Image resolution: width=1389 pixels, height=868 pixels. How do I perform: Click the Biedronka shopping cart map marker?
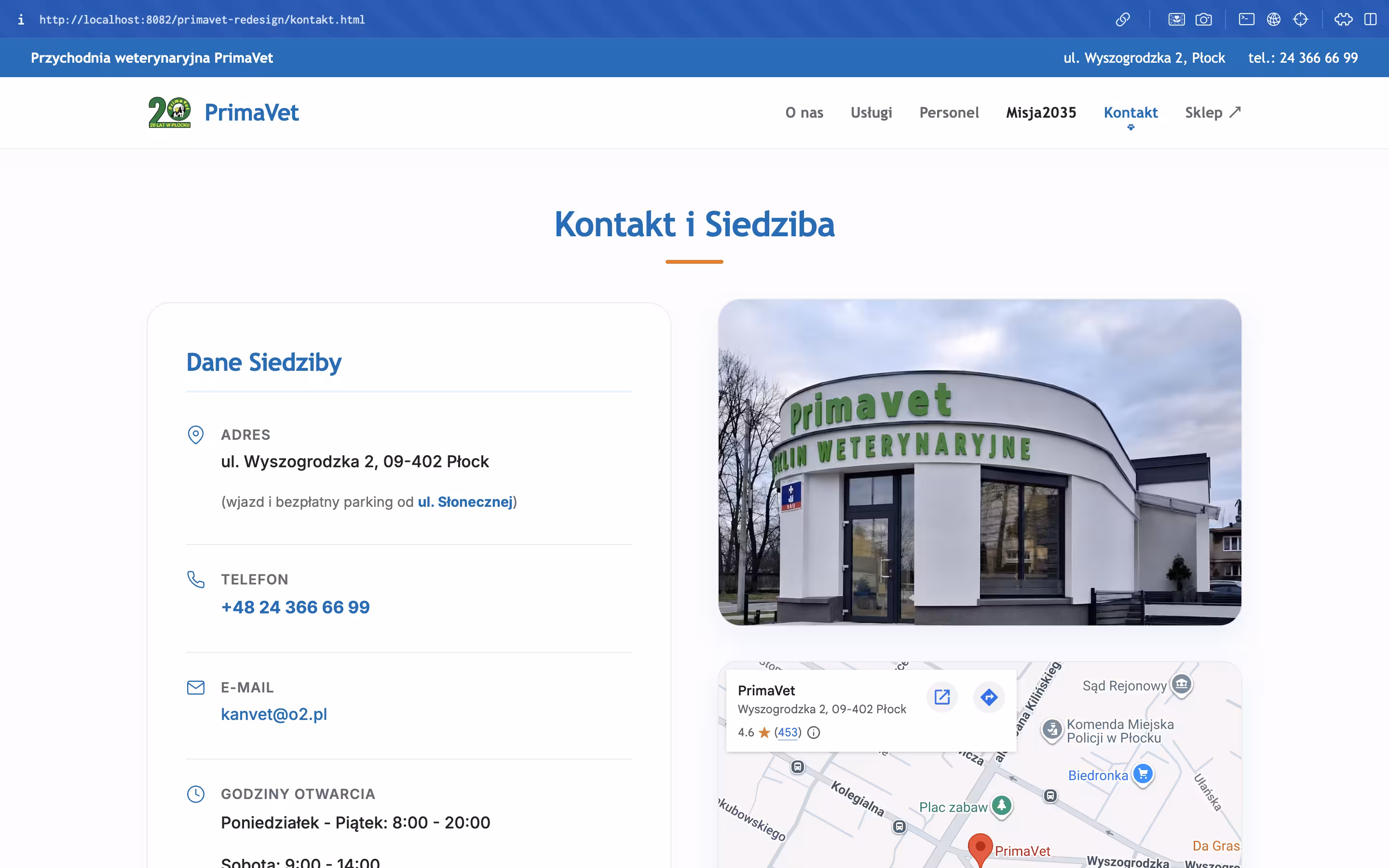1143,774
